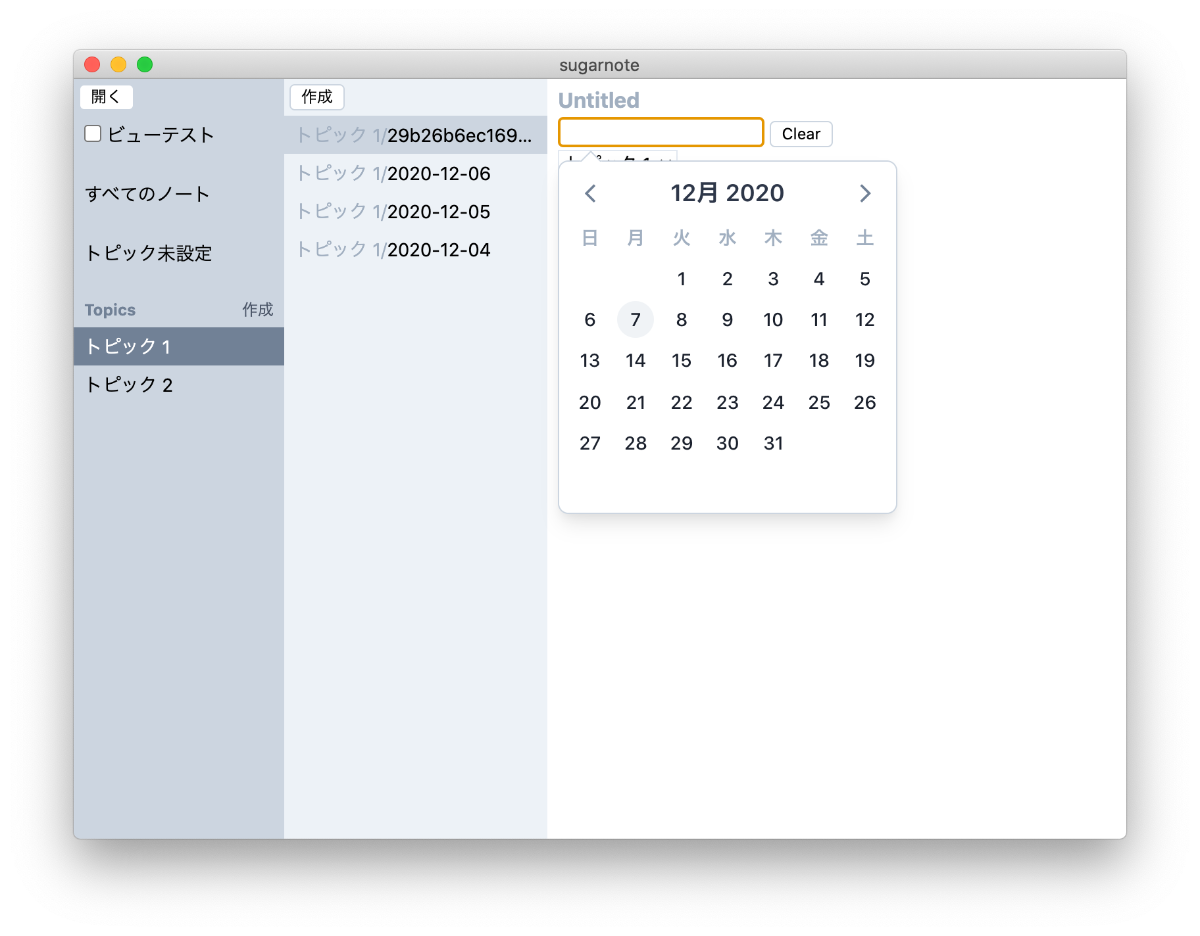Click the Clear button
Image resolution: width=1200 pixels, height=936 pixels.
801,134
